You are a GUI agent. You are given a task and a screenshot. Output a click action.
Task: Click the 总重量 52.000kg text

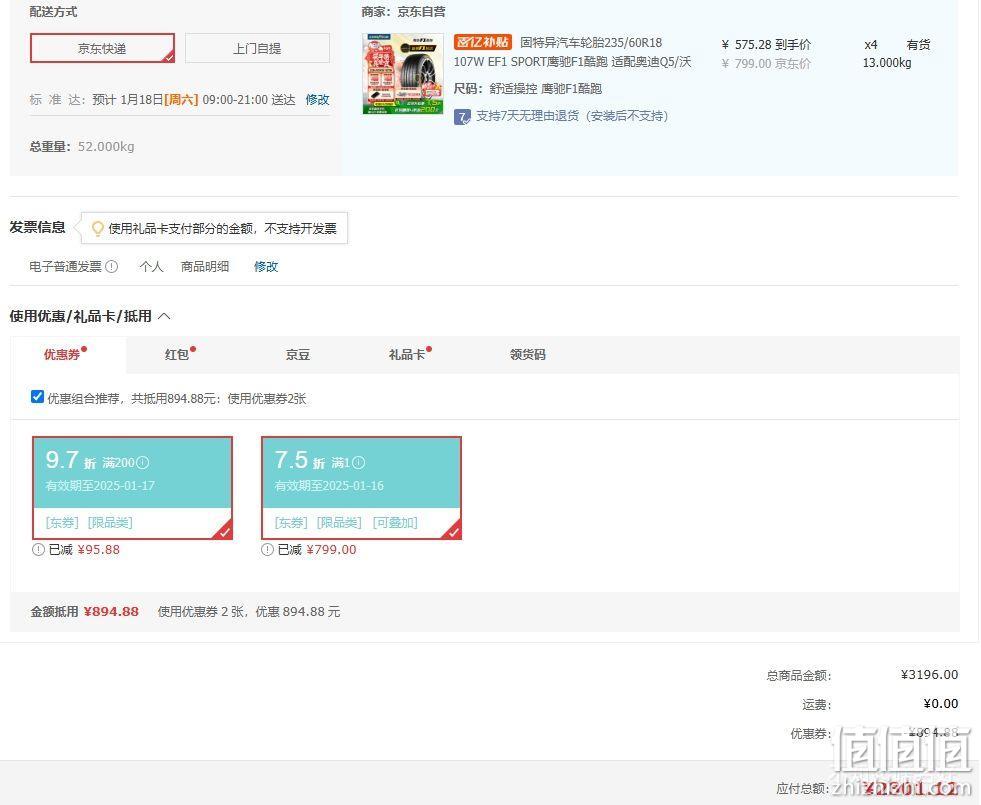pyautogui.click(x=82, y=146)
